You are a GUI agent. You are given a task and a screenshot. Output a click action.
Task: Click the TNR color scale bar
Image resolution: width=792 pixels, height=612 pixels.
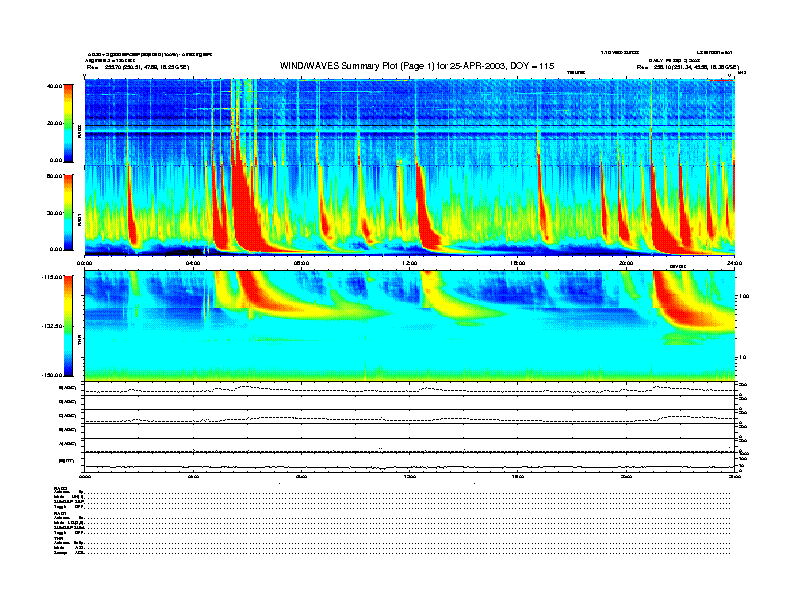[x=68, y=326]
